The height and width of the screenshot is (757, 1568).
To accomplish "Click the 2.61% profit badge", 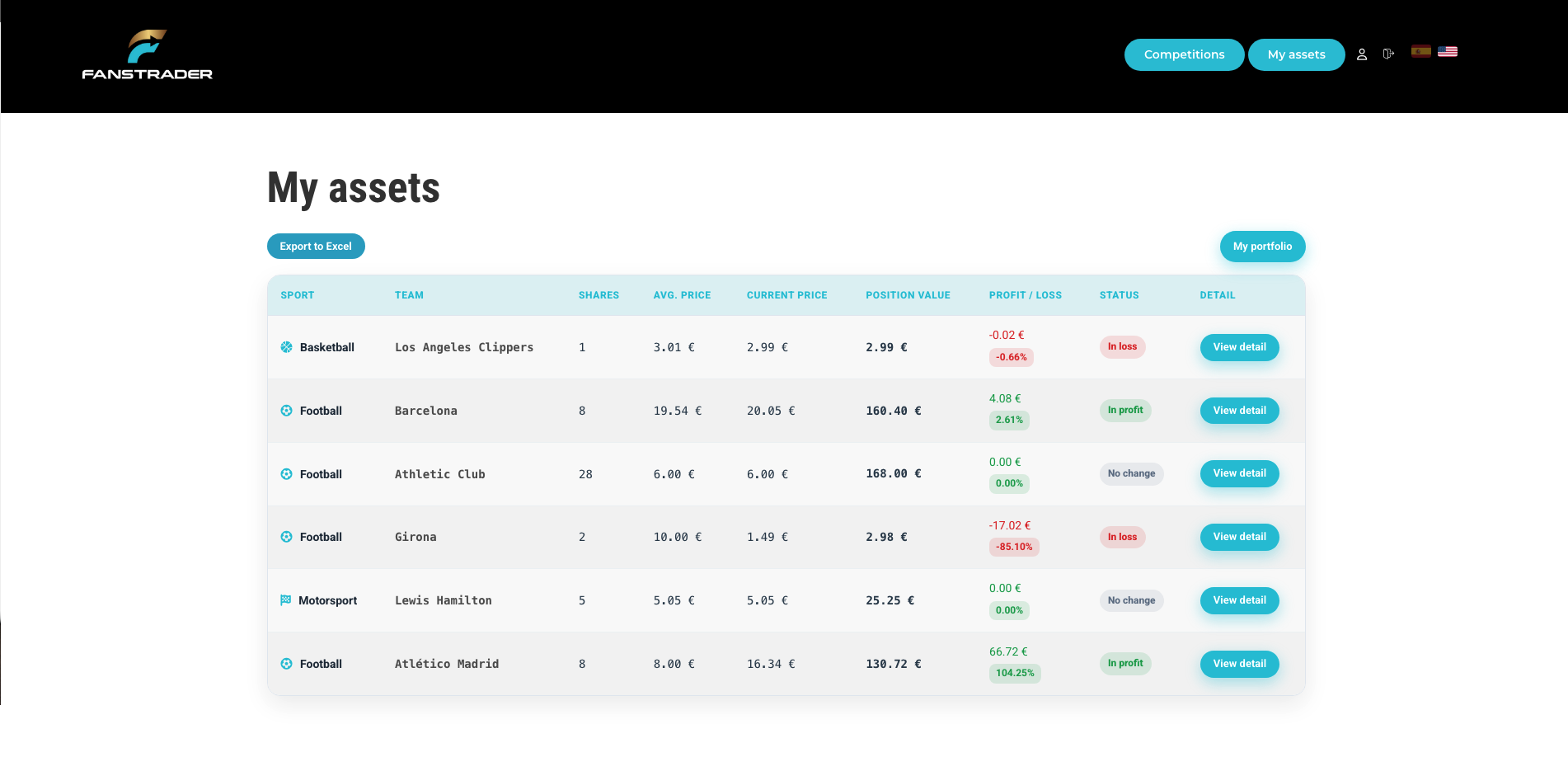I will click(1009, 420).
